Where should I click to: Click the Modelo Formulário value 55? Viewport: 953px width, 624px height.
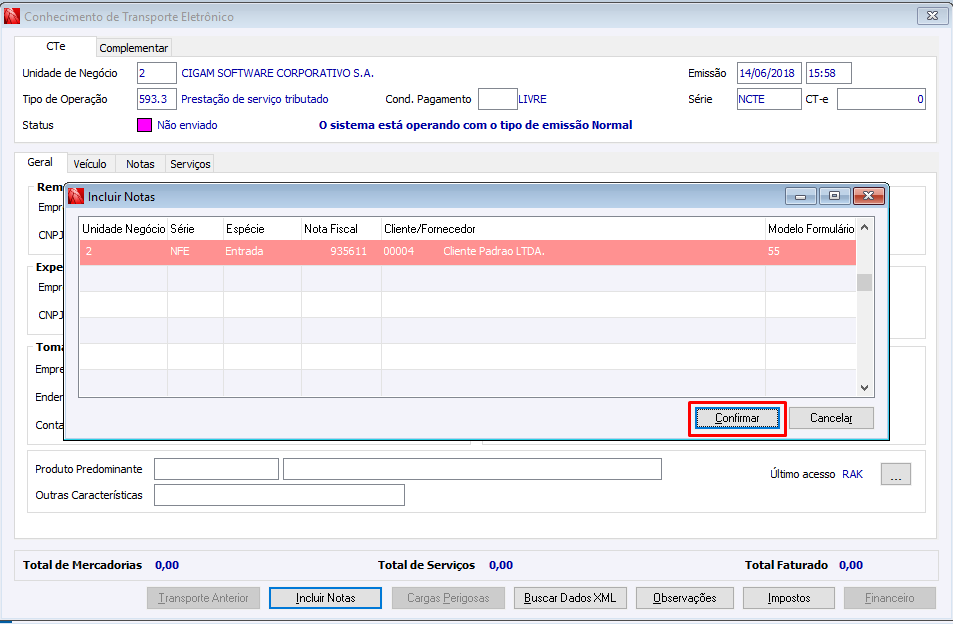point(774,251)
